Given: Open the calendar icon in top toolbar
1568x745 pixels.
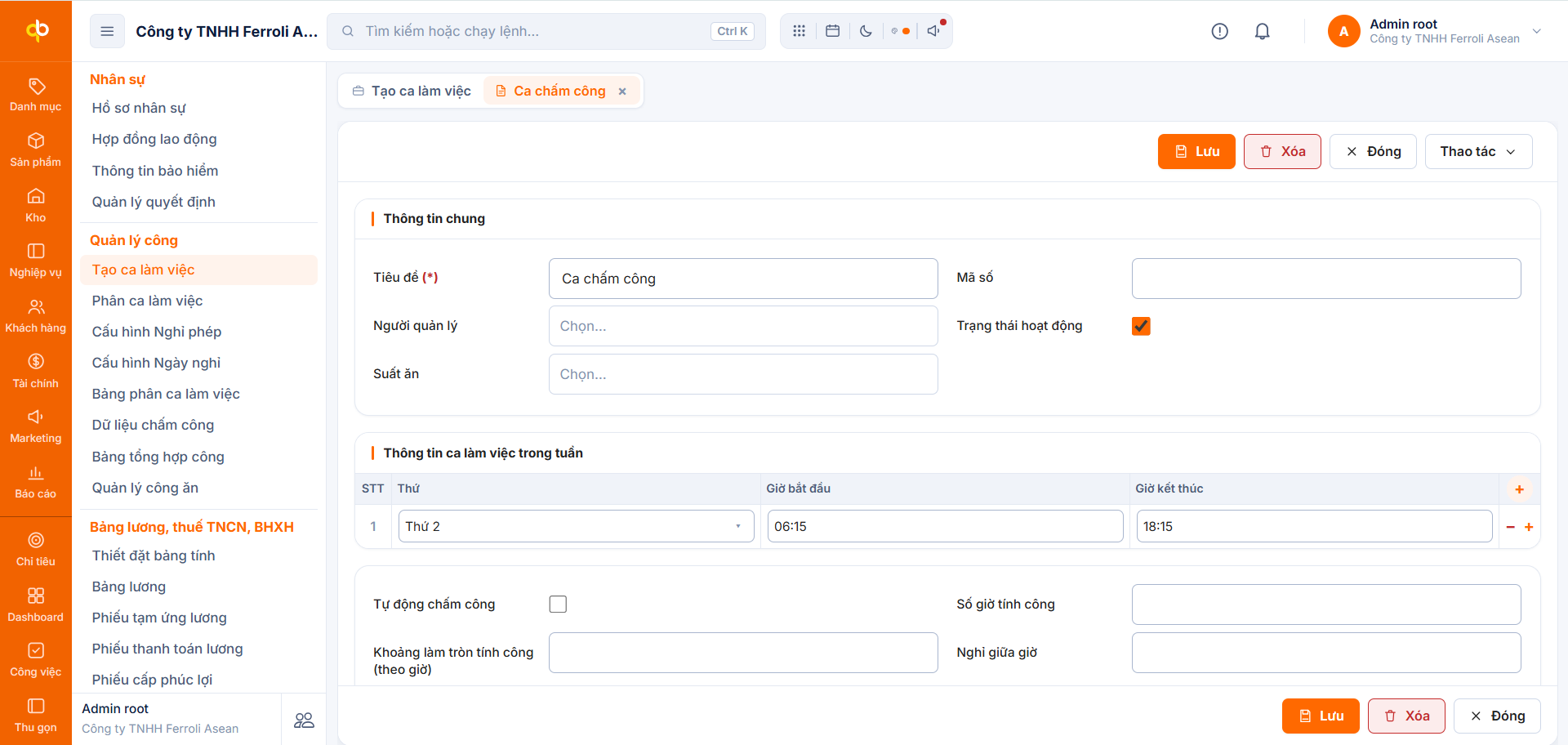Looking at the screenshot, I should click(x=832, y=31).
